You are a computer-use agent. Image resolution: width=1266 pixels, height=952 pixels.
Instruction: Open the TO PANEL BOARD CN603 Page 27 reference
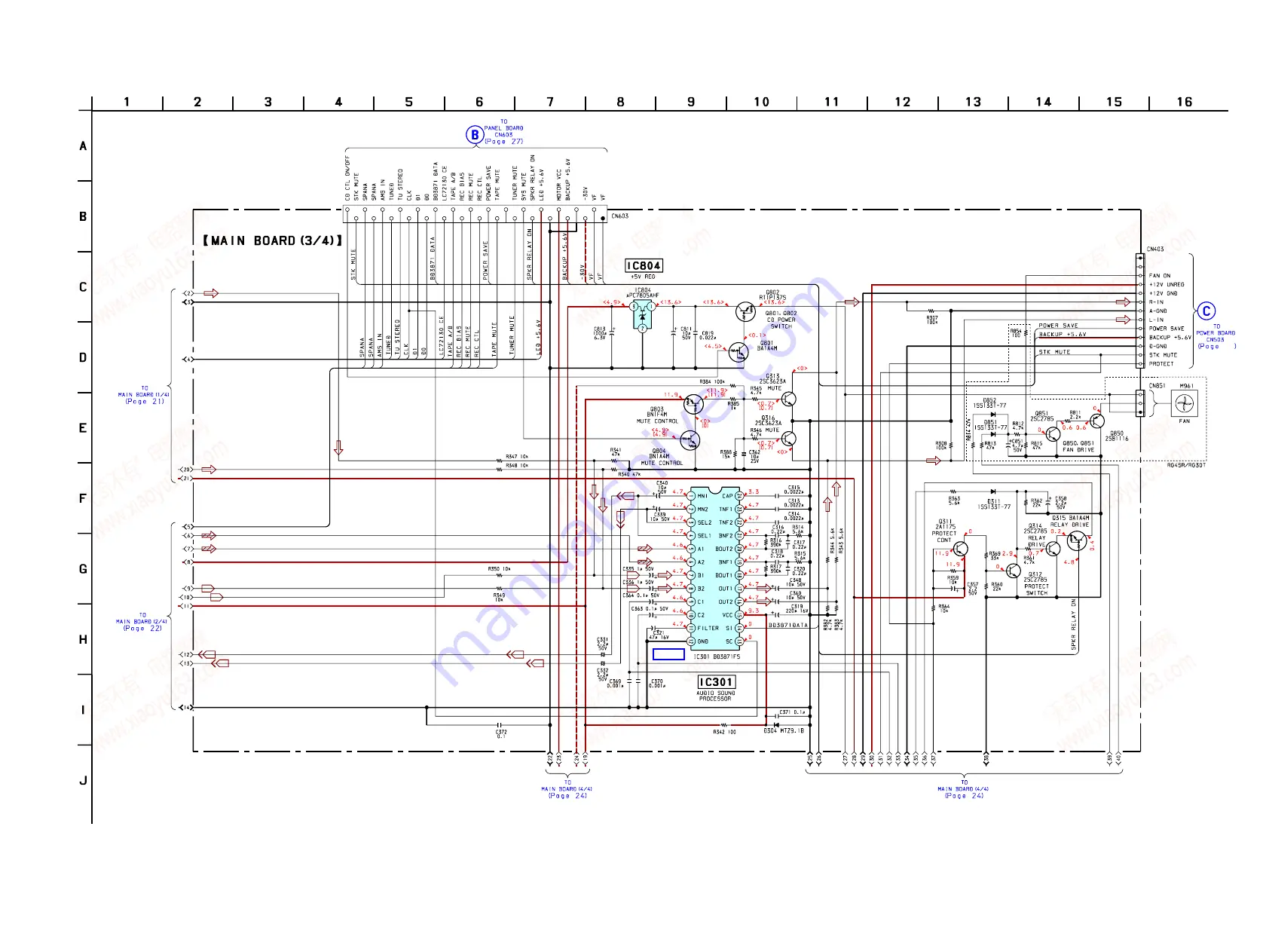pyautogui.click(x=503, y=132)
